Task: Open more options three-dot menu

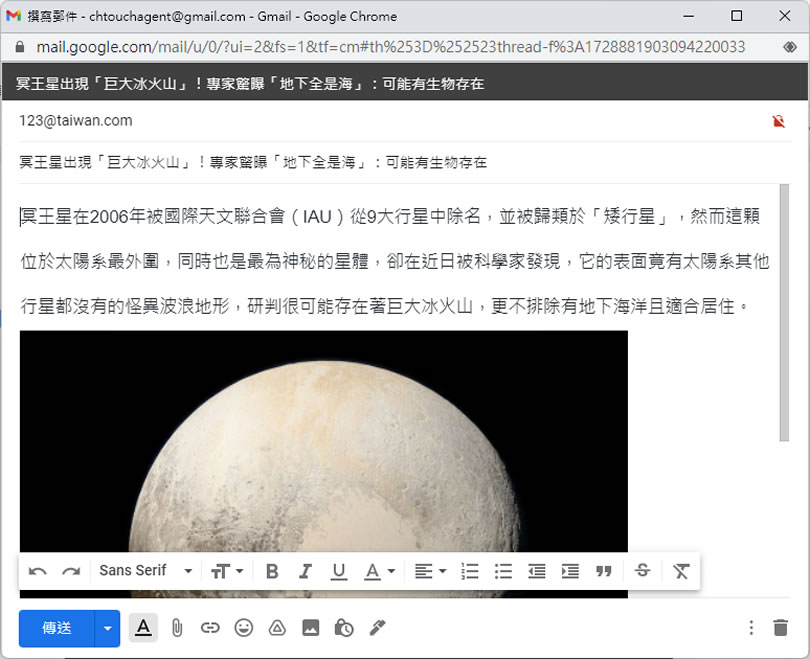Action: tap(751, 628)
